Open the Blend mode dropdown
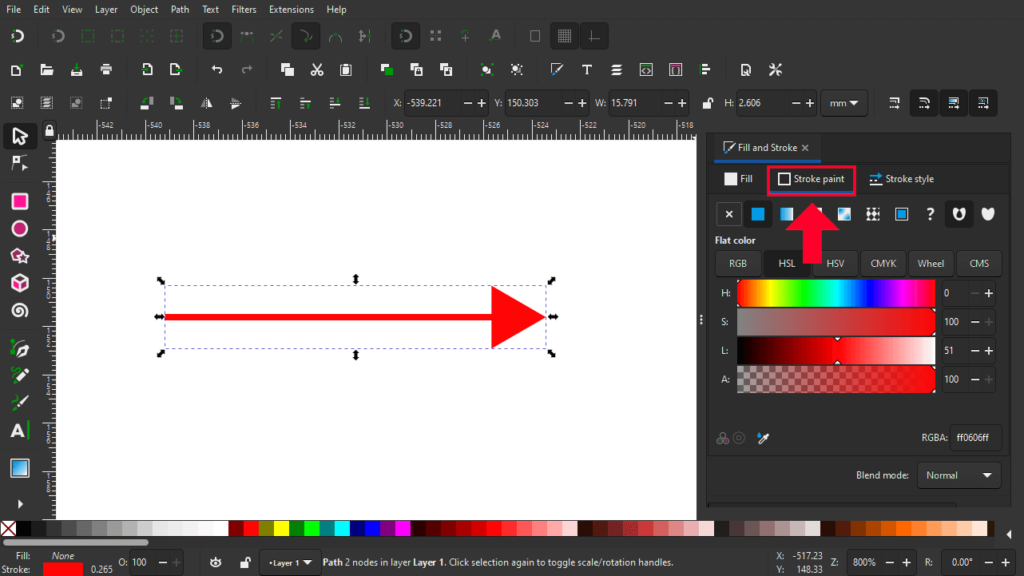Viewport: 1024px width, 576px height. (x=958, y=475)
